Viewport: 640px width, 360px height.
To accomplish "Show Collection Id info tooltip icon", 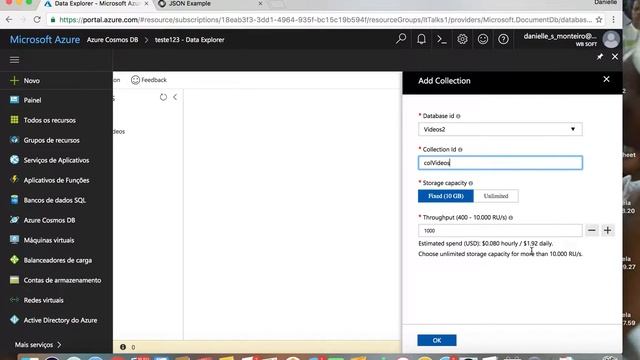I will [x=460, y=150].
